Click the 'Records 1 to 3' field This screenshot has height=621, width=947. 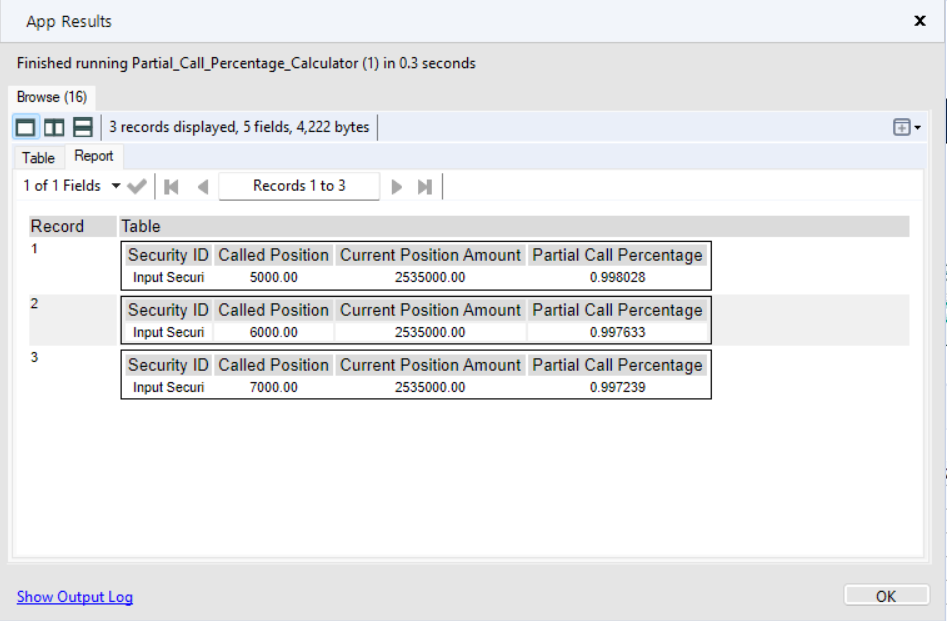[x=299, y=186]
